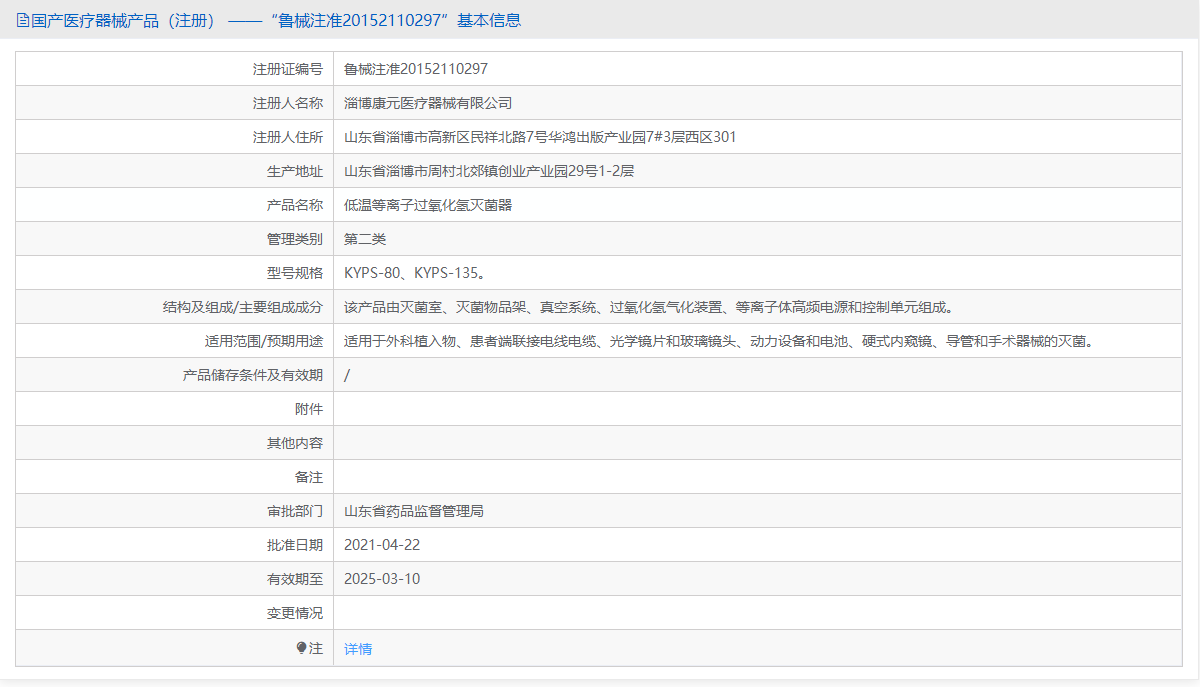
Task: Click the 结构及组成/主要组成成分 label
Action: (x=243, y=307)
